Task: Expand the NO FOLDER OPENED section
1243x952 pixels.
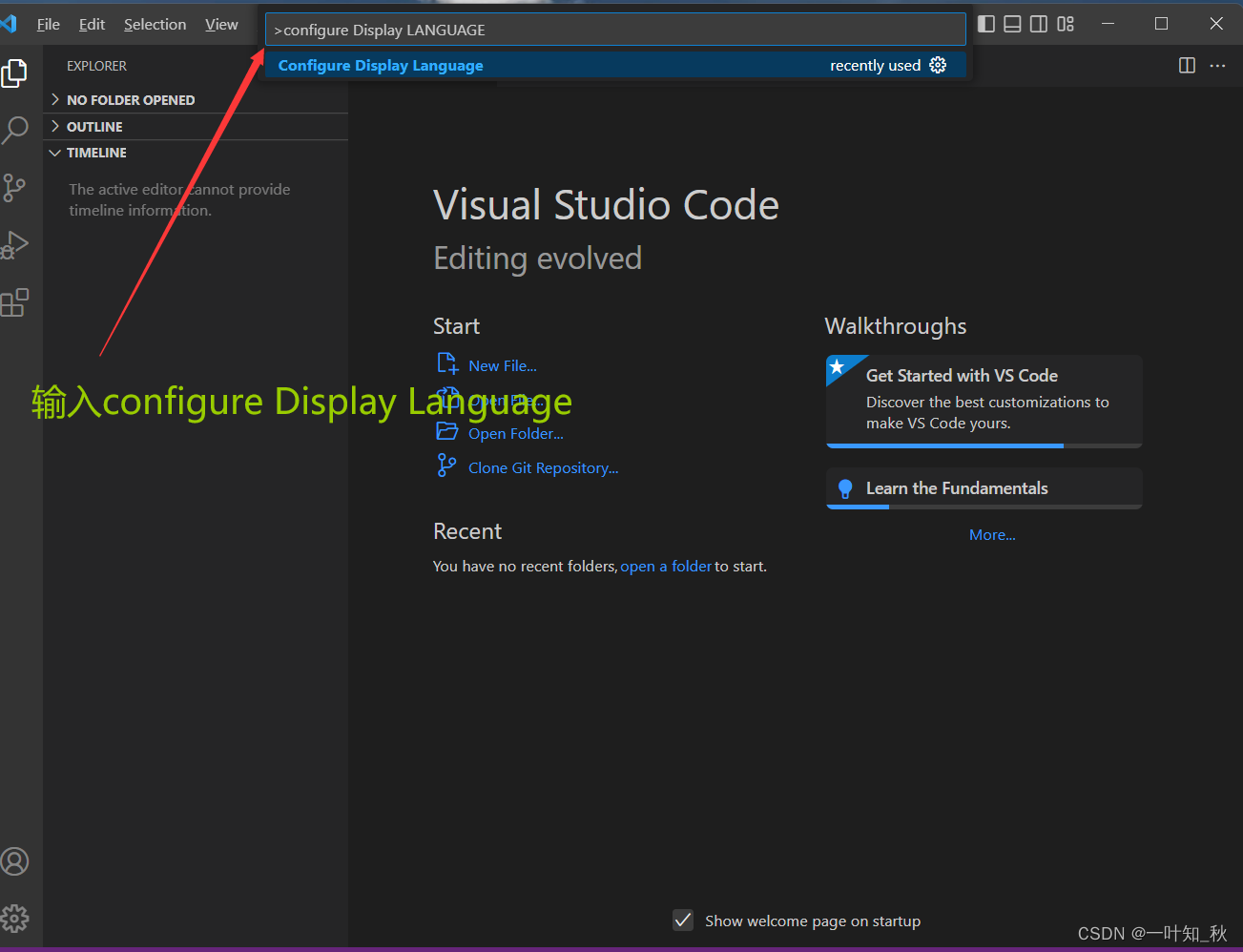Action: coord(196,99)
